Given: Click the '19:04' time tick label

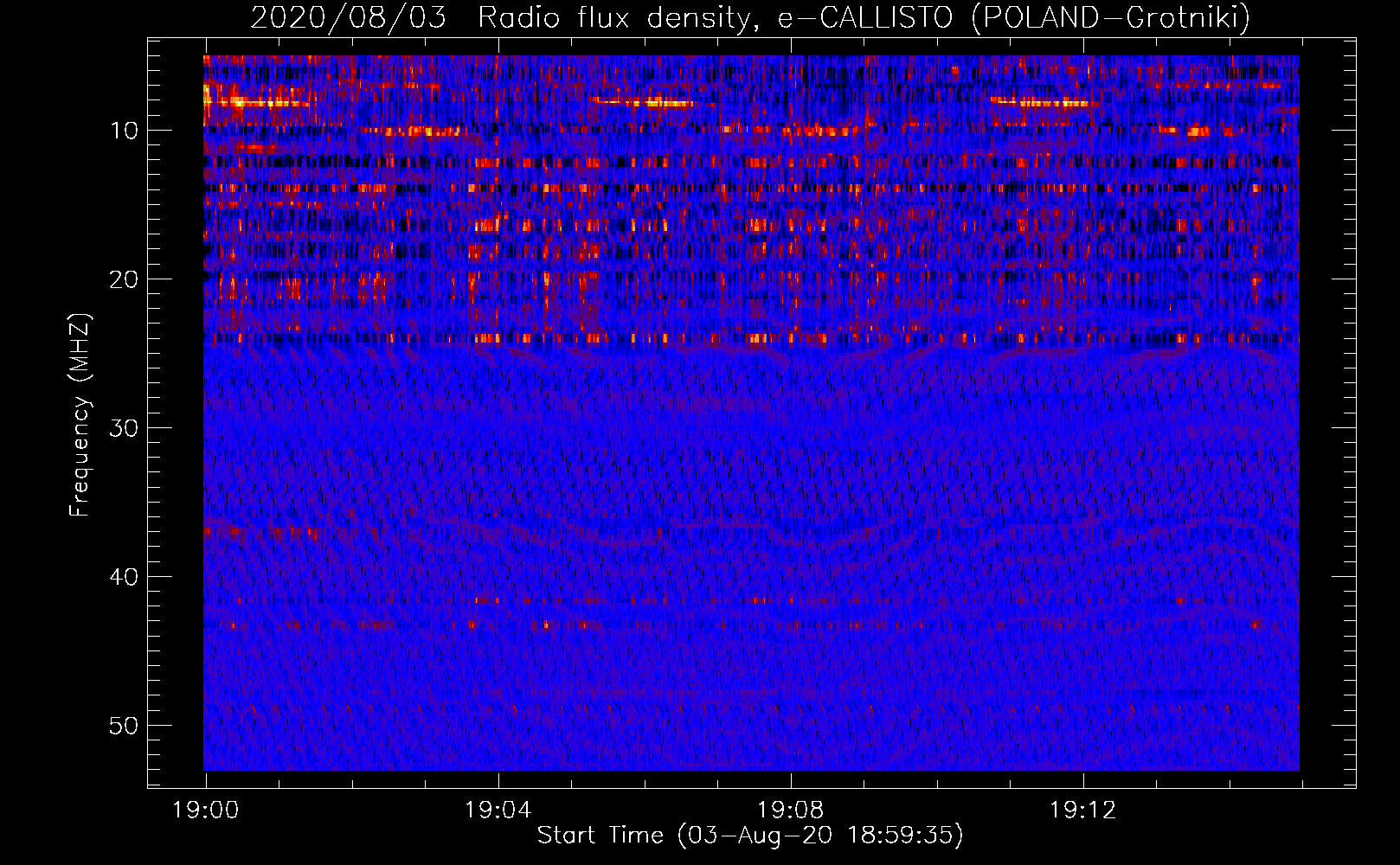Looking at the screenshot, I should pos(498,811).
